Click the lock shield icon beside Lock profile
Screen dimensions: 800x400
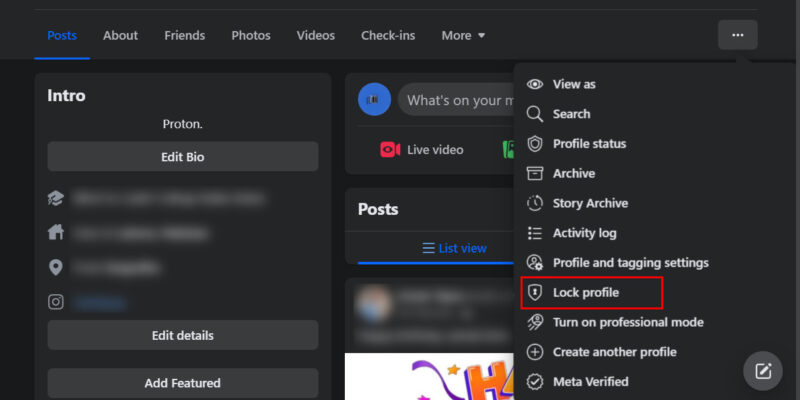point(535,292)
